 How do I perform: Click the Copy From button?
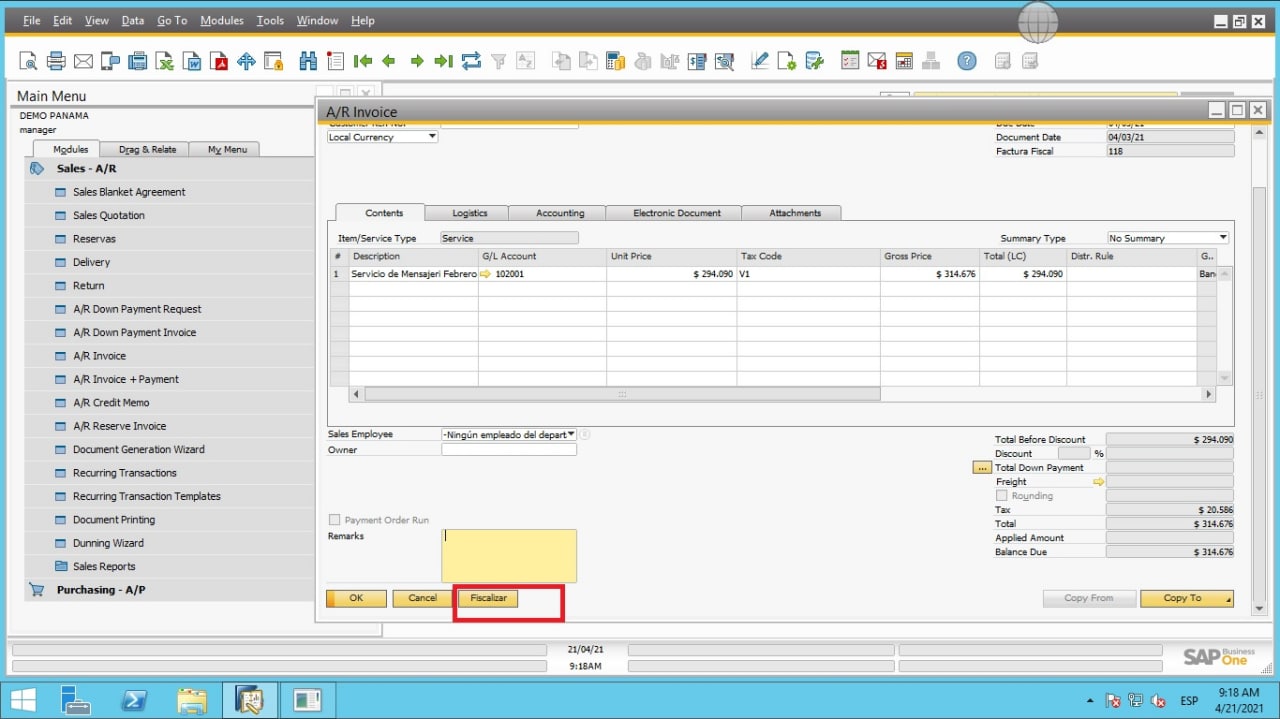click(x=1089, y=598)
